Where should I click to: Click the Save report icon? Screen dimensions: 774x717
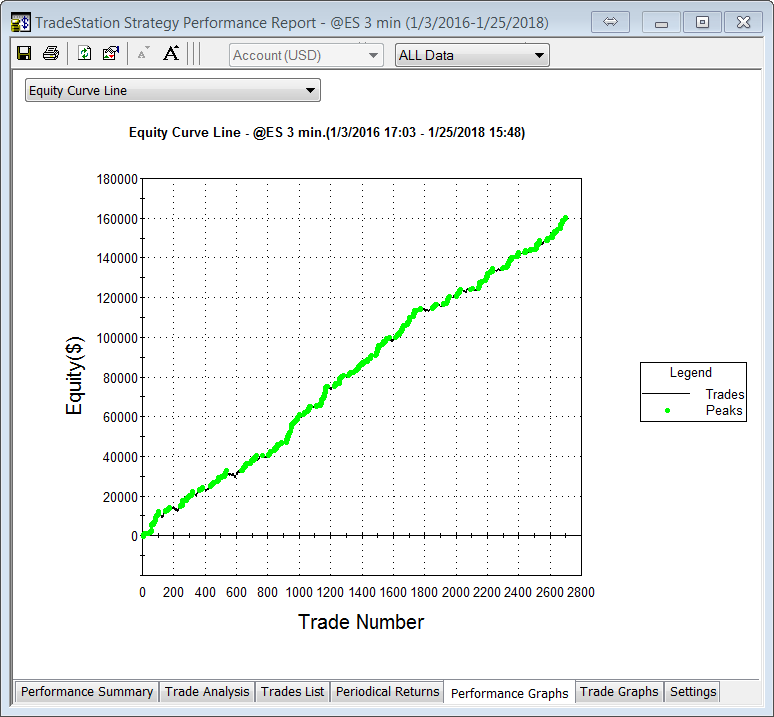(24, 54)
